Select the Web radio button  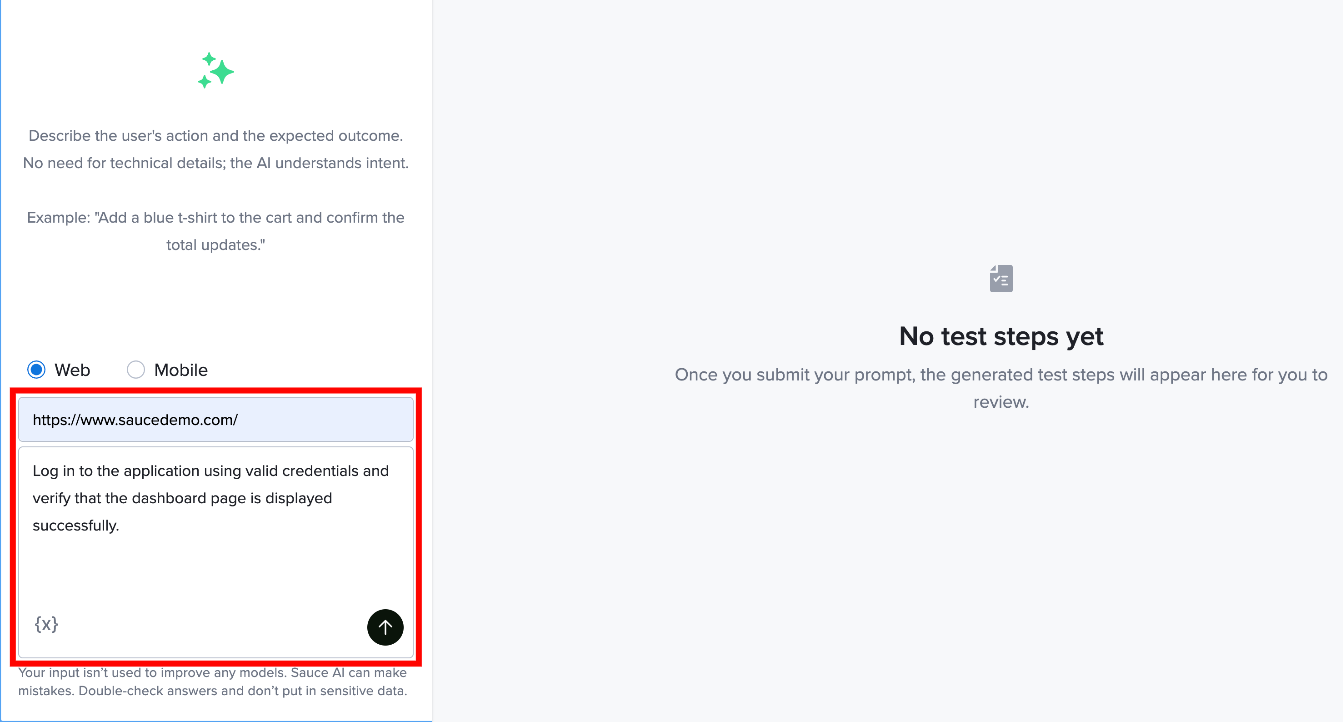tap(36, 370)
